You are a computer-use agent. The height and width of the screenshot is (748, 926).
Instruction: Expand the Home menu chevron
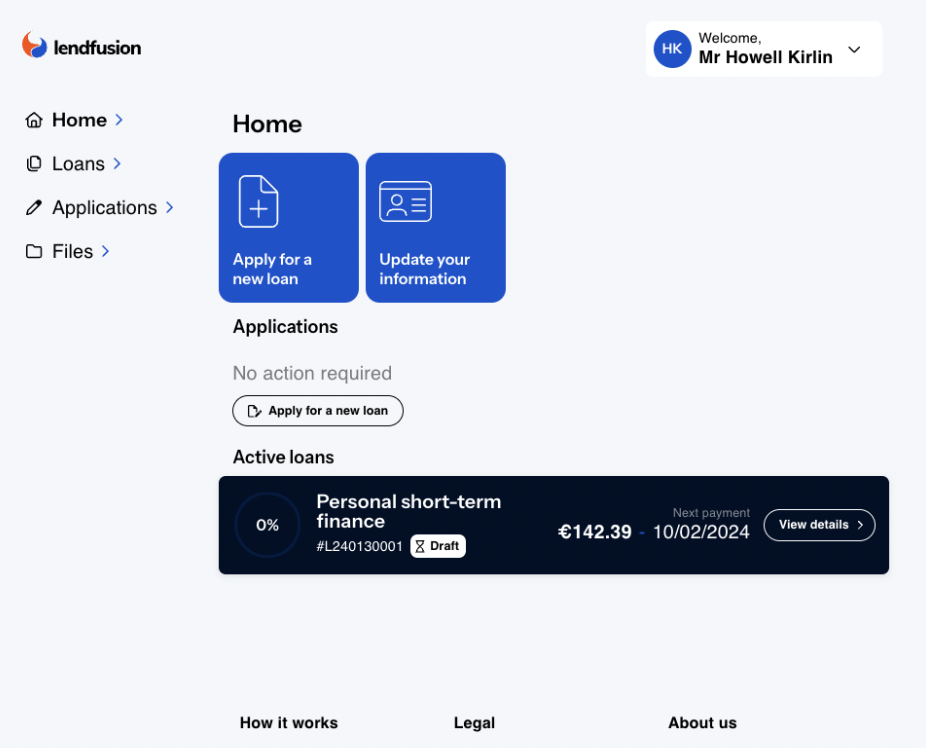[x=119, y=120]
